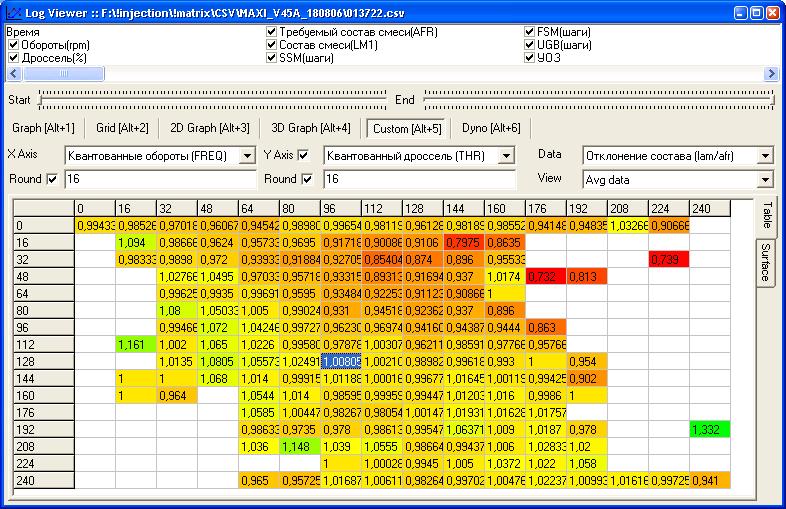Image resolution: width=786 pixels, height=509 pixels.
Task: Click the Grid [Alt+2] button
Action: pyautogui.click(x=122, y=128)
